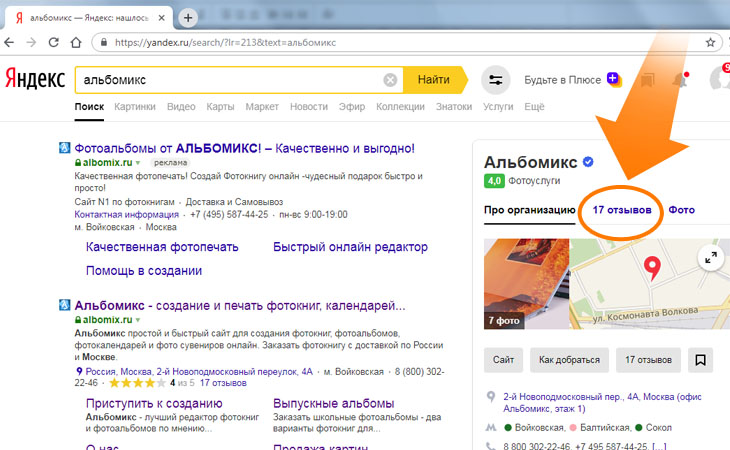Click the Яндекс logo
Screen dimensions: 730x450
pos(35,79)
